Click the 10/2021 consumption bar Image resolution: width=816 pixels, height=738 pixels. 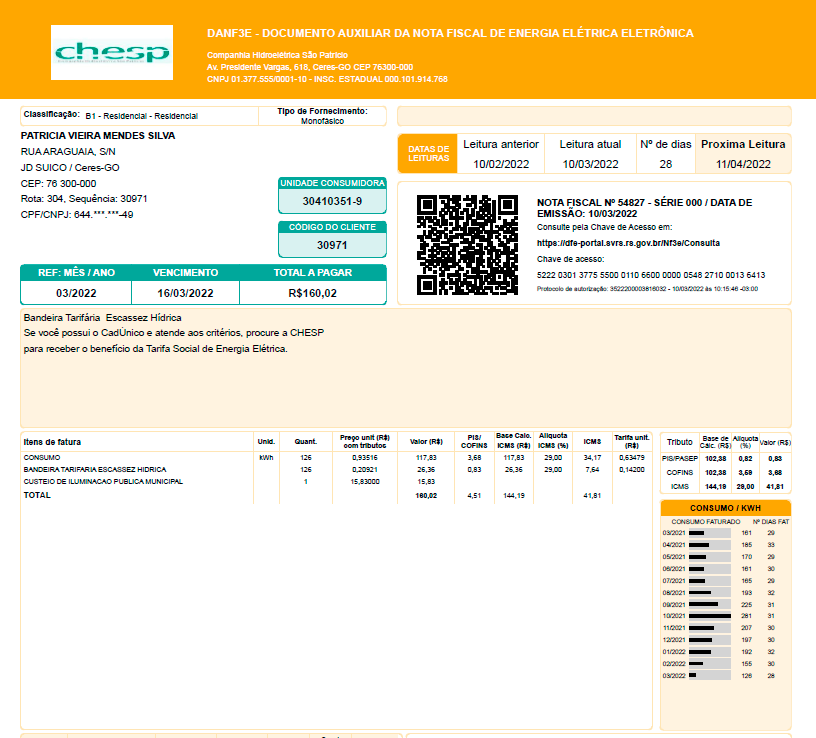(x=706, y=616)
